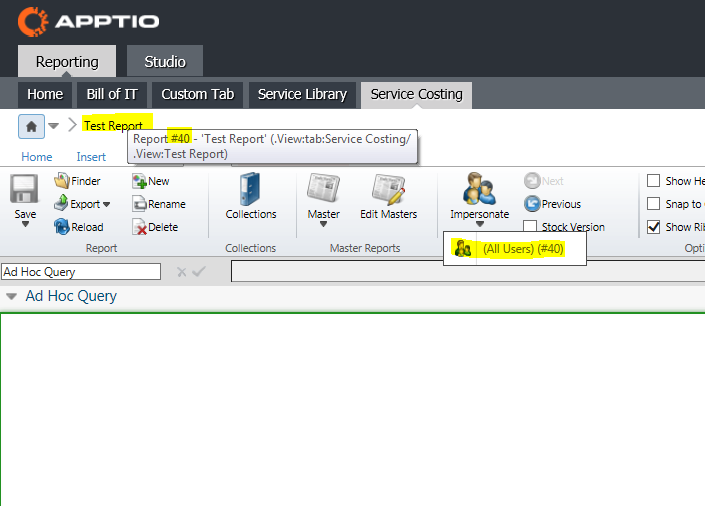
Task: Reload the current report
Action: (x=79, y=227)
